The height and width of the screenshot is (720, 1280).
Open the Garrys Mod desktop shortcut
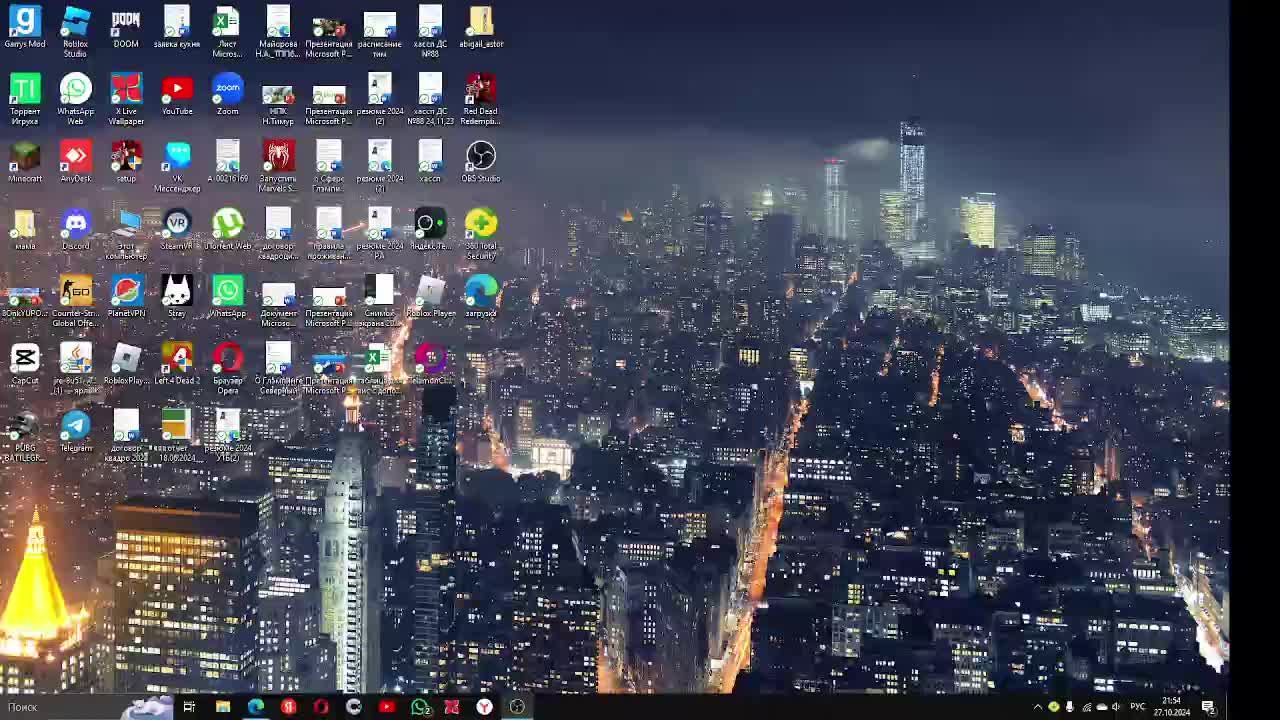(x=25, y=27)
